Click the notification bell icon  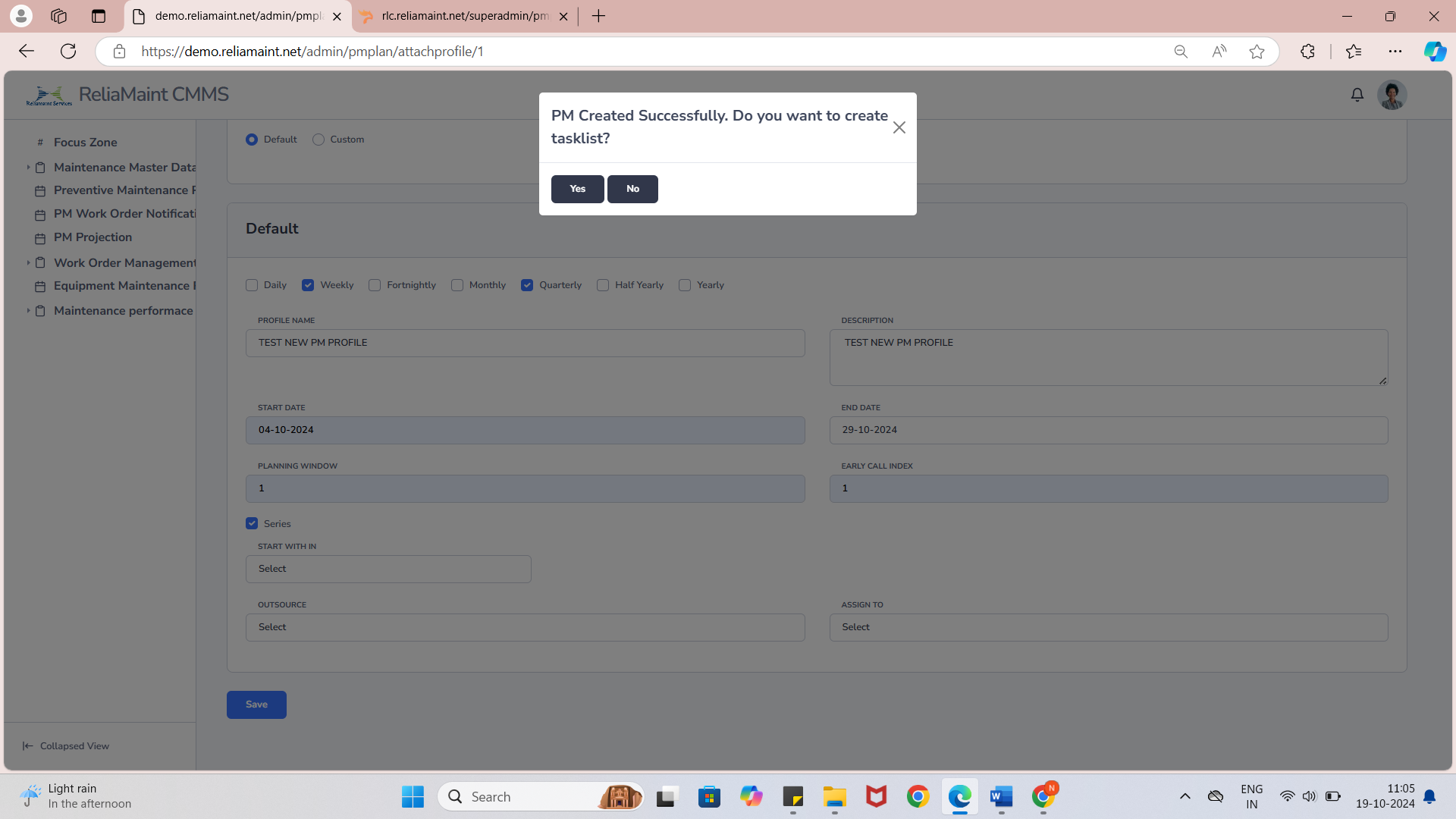pos(1357,95)
